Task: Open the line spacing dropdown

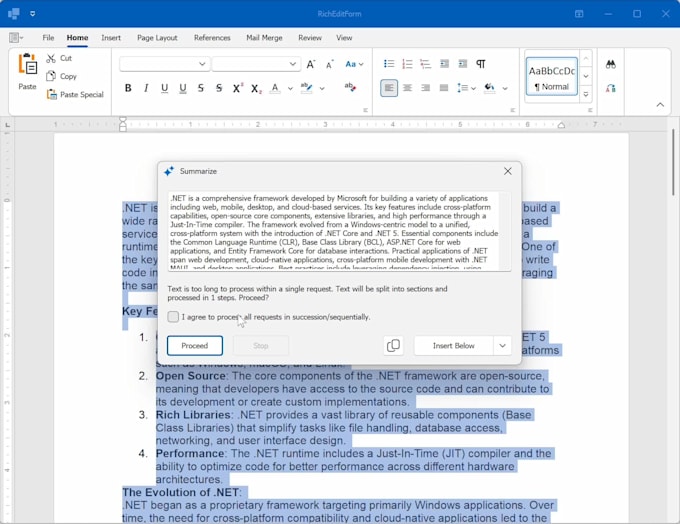Action: tap(466, 88)
